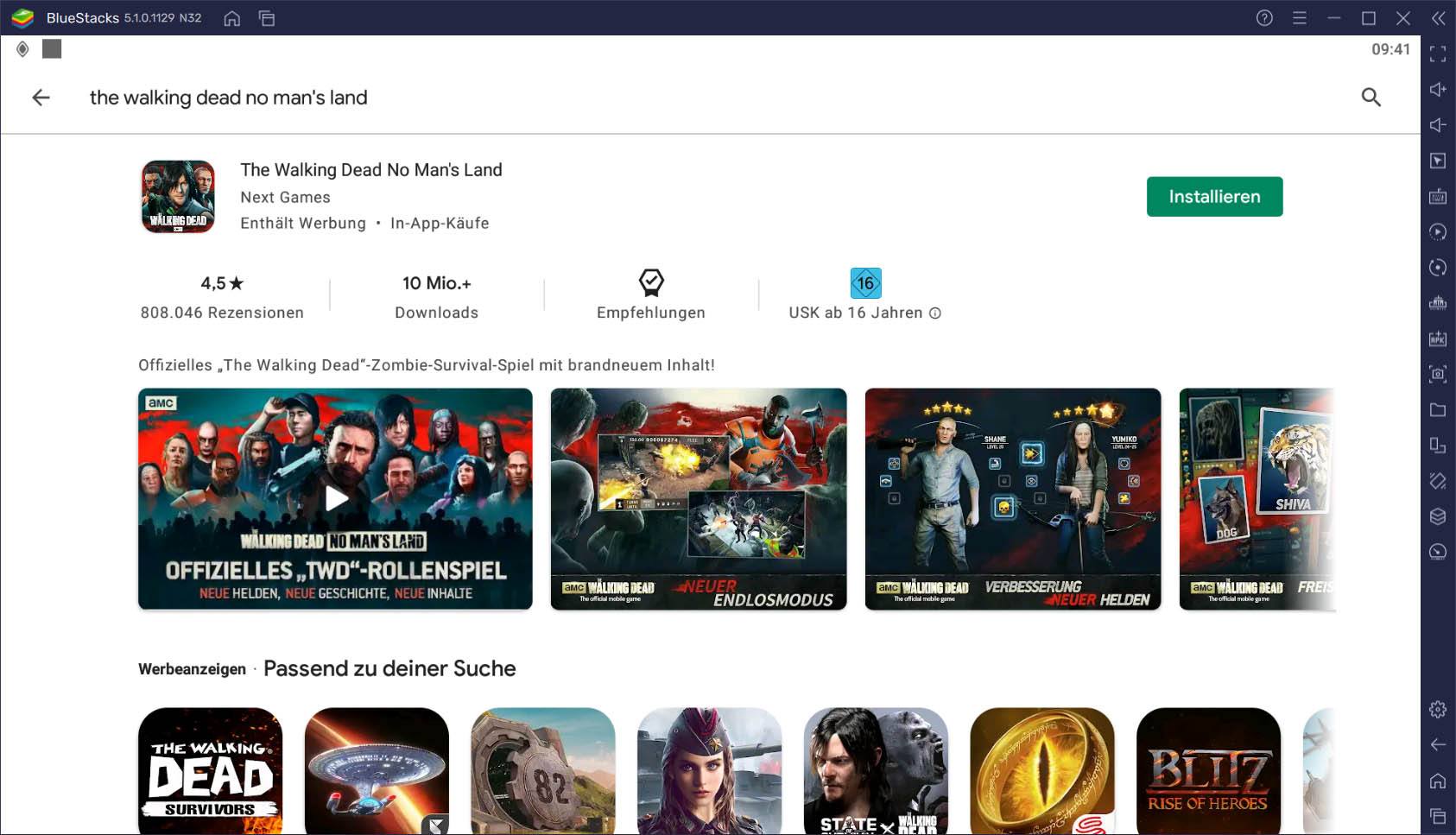The height and width of the screenshot is (835, 1456).
Task: Click The Walking Dead No Man's Land title
Action: (x=371, y=170)
